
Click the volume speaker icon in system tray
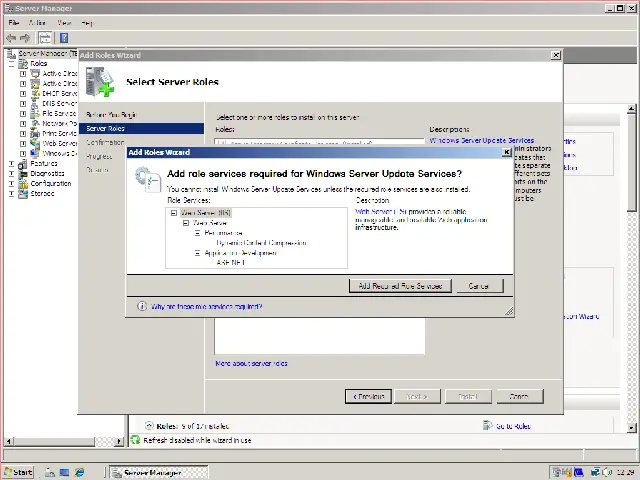coord(607,472)
